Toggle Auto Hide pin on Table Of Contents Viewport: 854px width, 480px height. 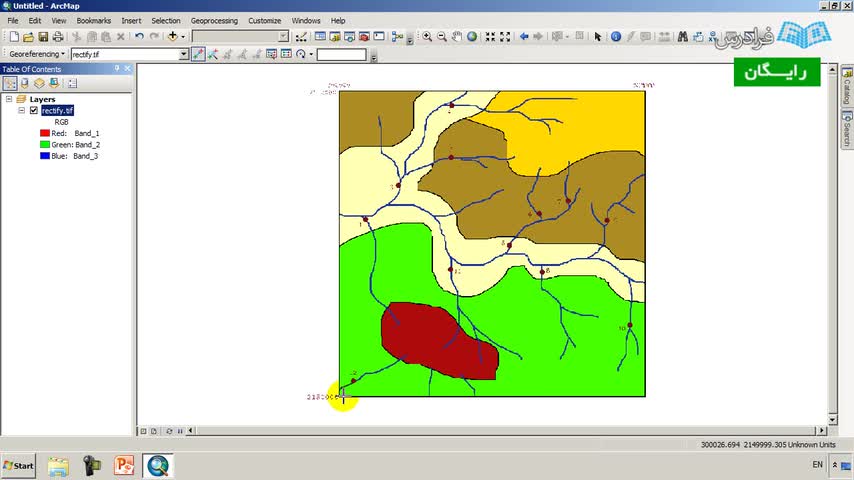[117, 69]
